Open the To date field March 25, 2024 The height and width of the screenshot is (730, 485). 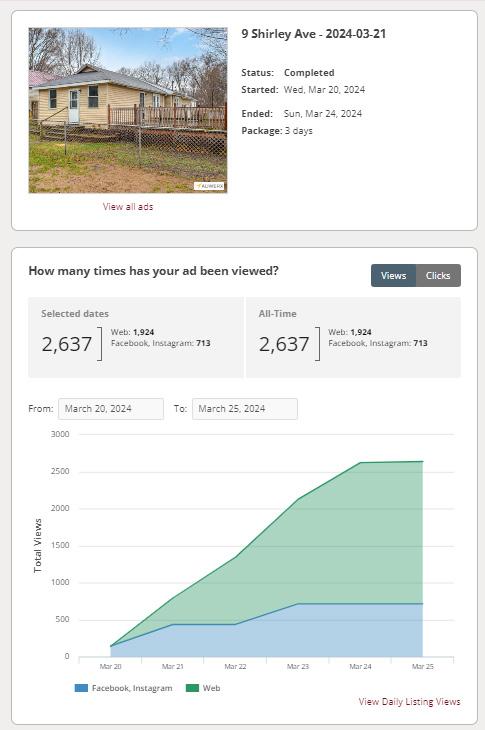click(x=245, y=409)
